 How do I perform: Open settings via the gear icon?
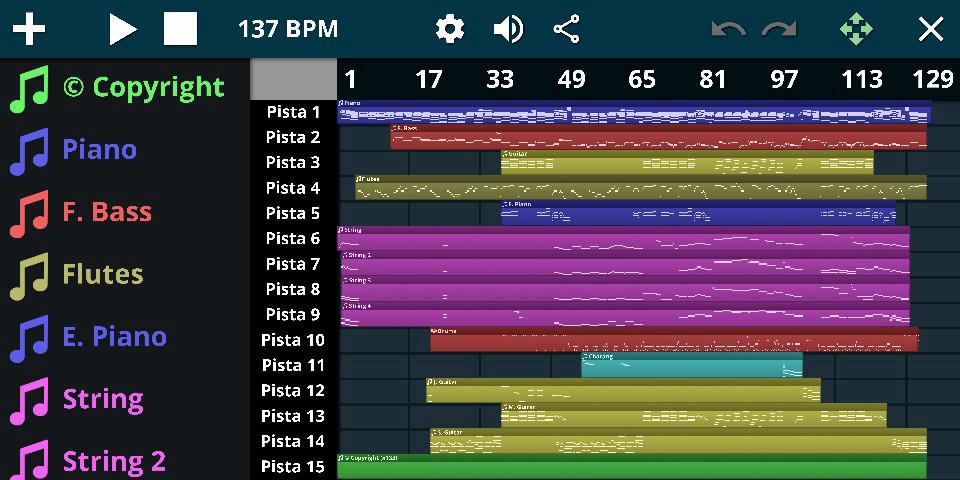450,29
